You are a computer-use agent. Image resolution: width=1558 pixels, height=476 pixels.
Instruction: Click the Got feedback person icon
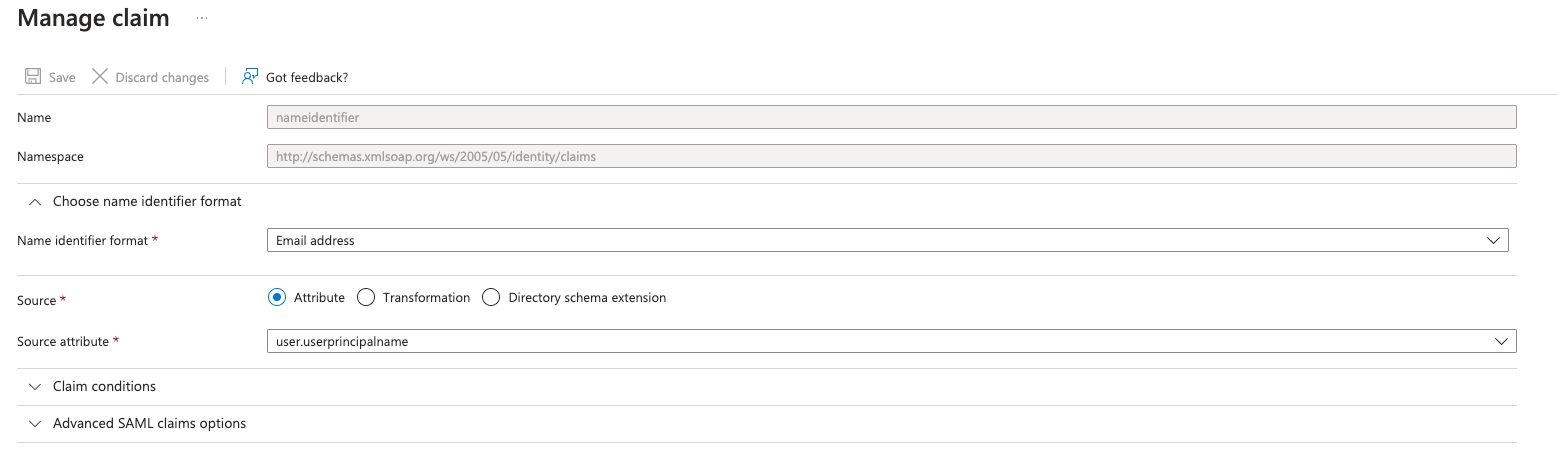click(250, 77)
